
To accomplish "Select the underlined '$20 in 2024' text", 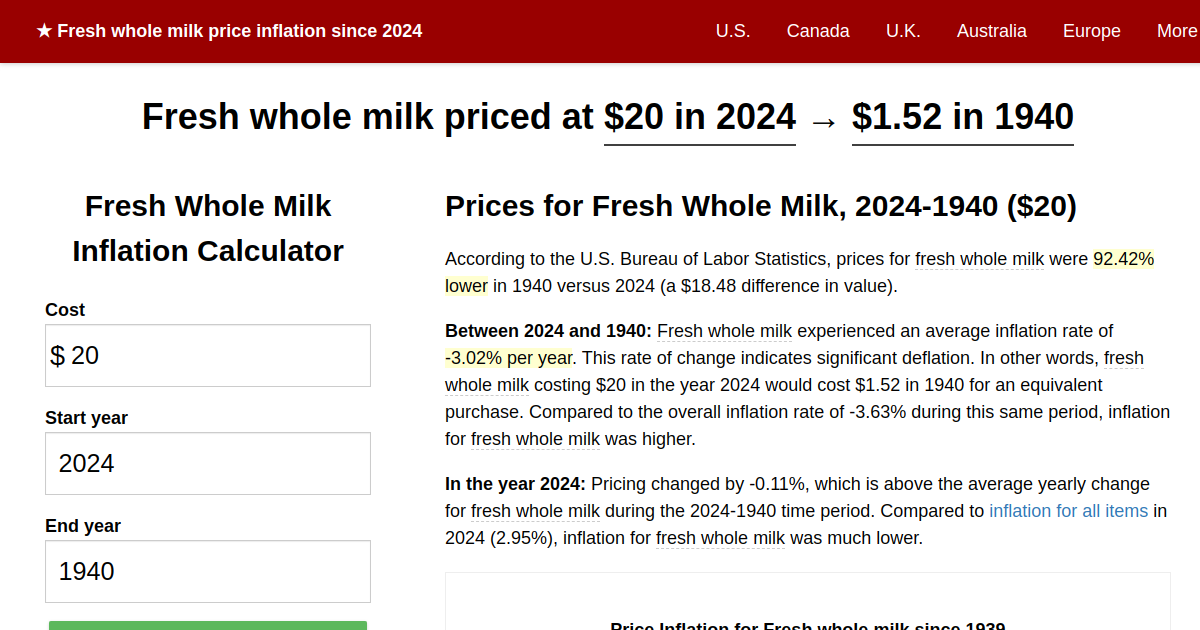I will (699, 117).
